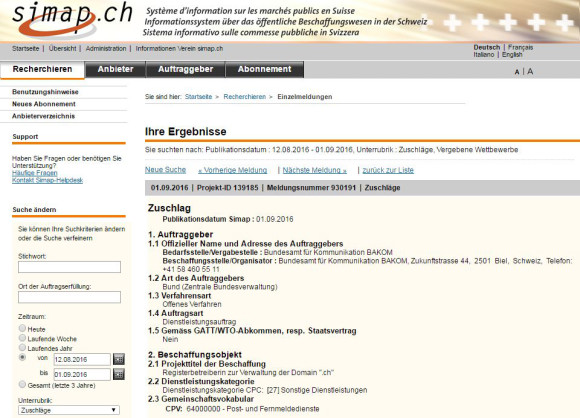The width and height of the screenshot is (580, 418).
Task: Open Anbieterverzeichnis in the sidebar
Action: (43, 116)
